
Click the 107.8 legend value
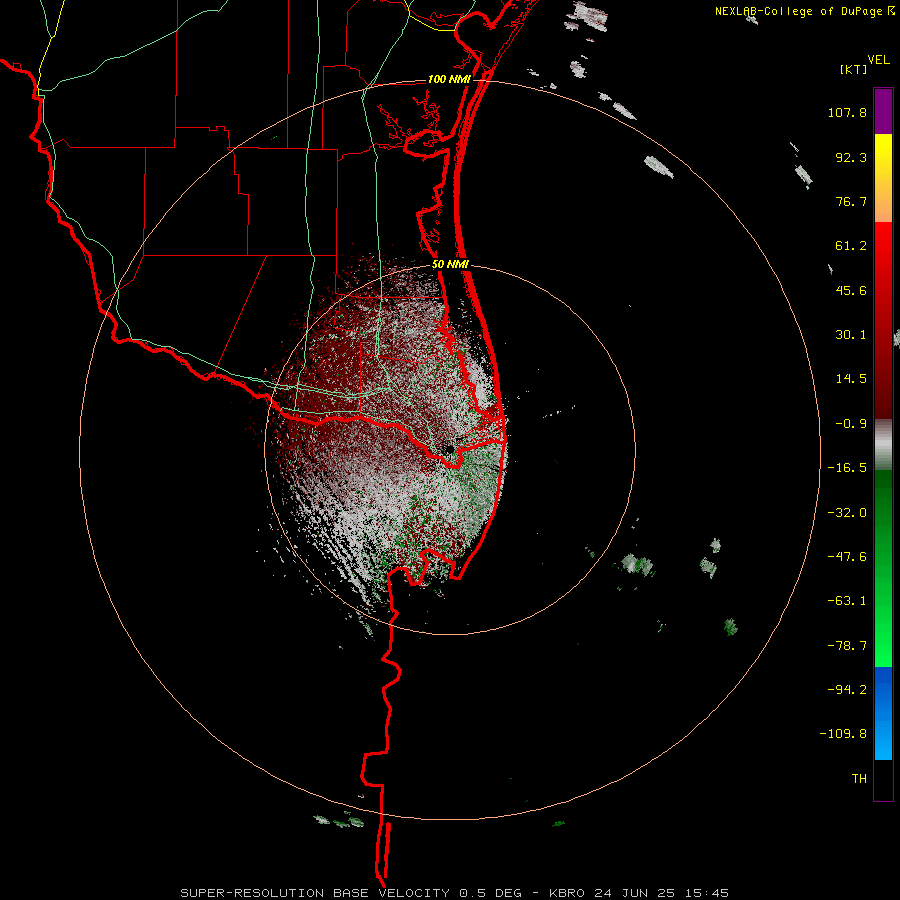click(847, 112)
